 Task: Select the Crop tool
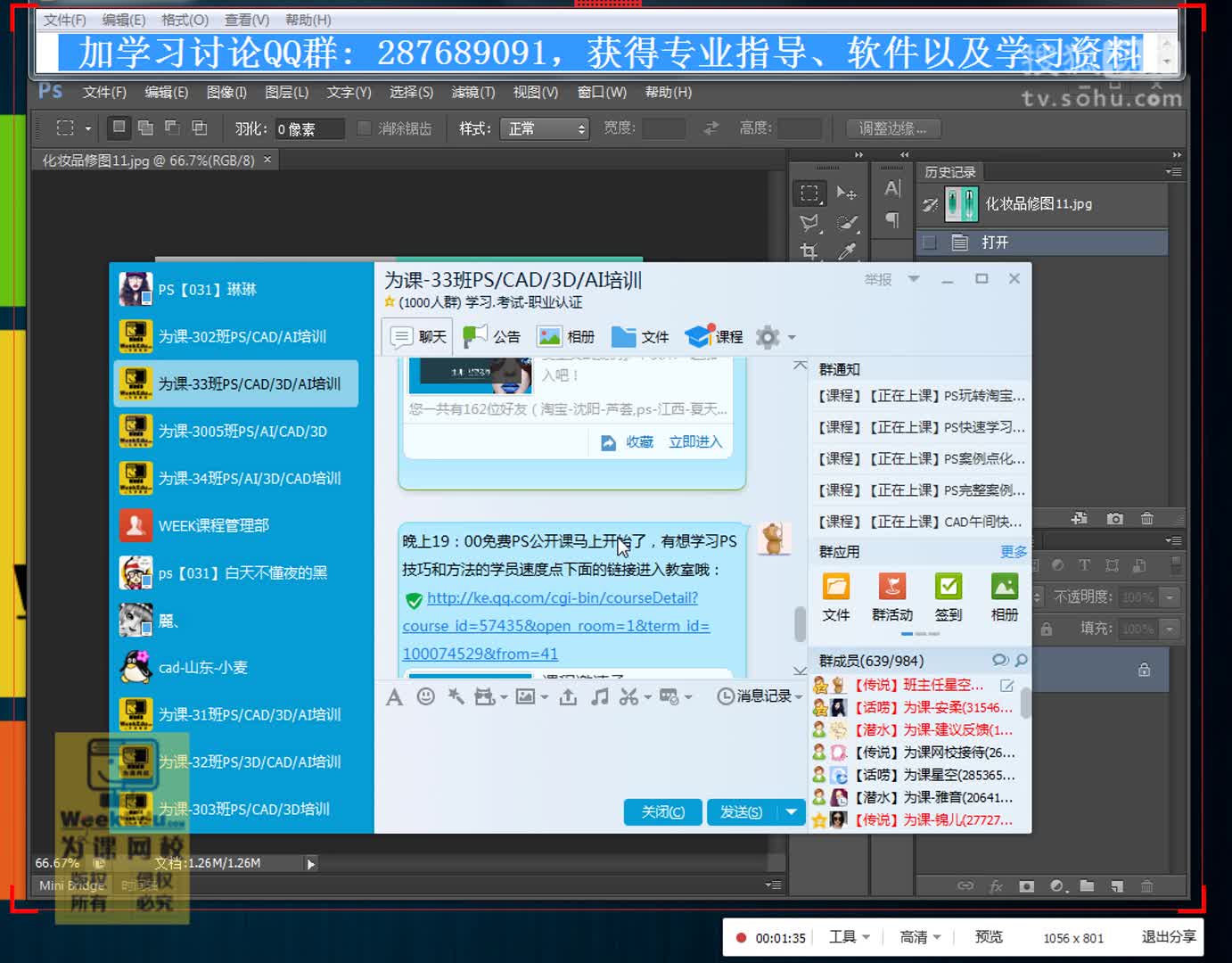[809, 251]
